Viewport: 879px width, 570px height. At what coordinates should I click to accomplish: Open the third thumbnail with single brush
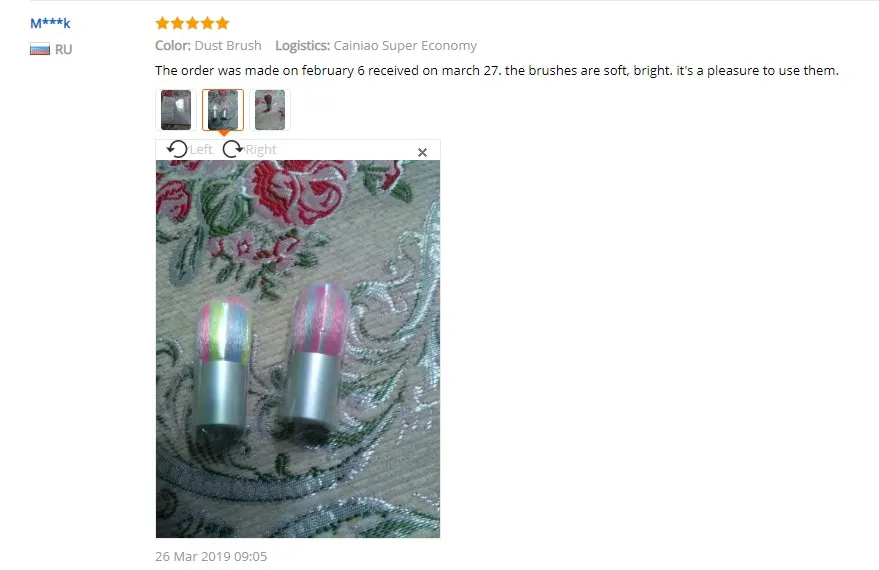click(270, 110)
